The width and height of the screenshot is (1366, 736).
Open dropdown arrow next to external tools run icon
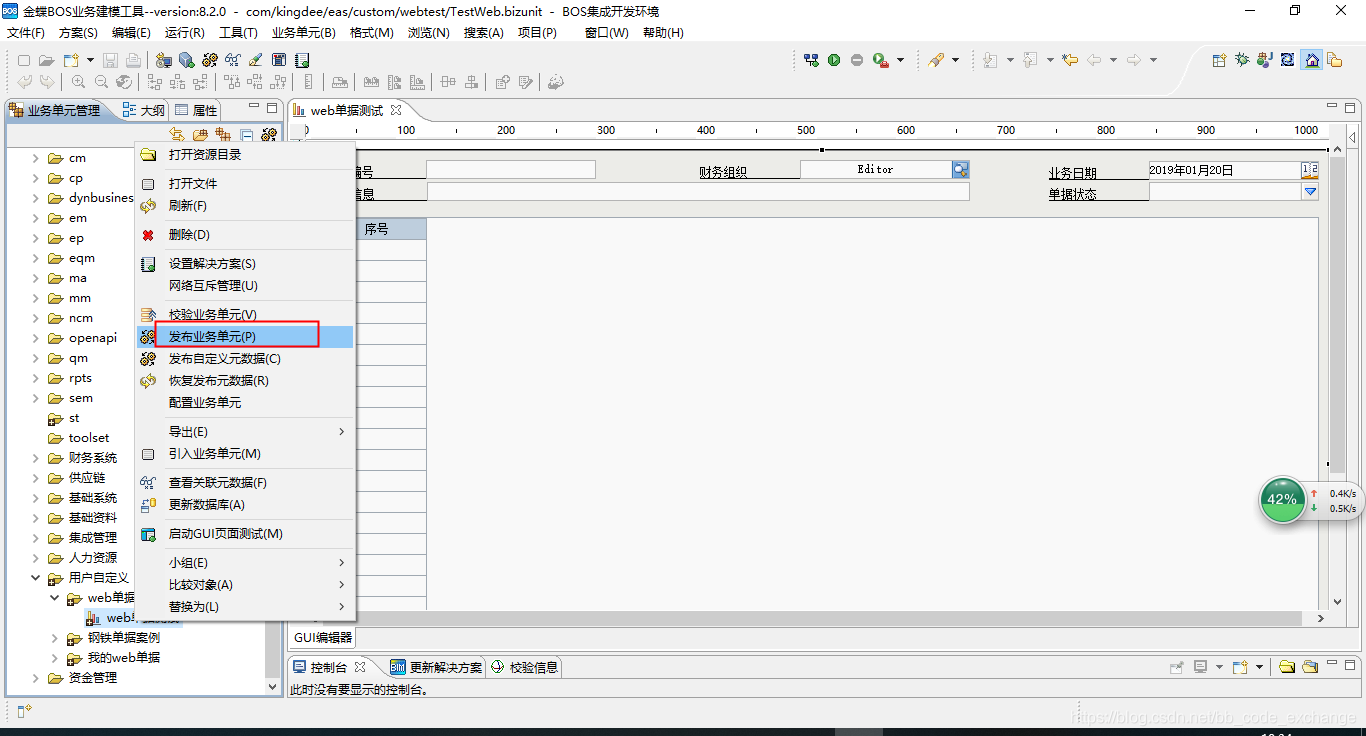click(901, 60)
